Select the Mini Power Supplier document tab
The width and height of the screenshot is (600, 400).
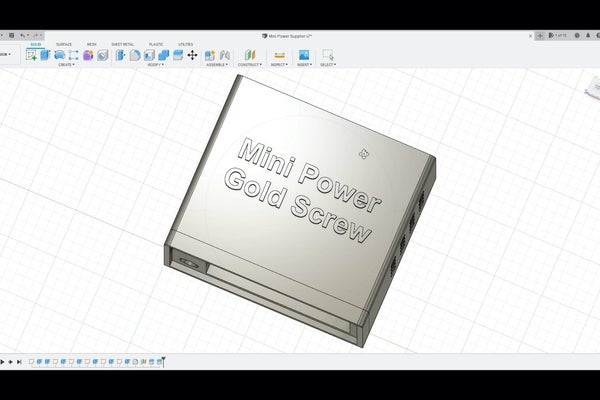point(287,36)
